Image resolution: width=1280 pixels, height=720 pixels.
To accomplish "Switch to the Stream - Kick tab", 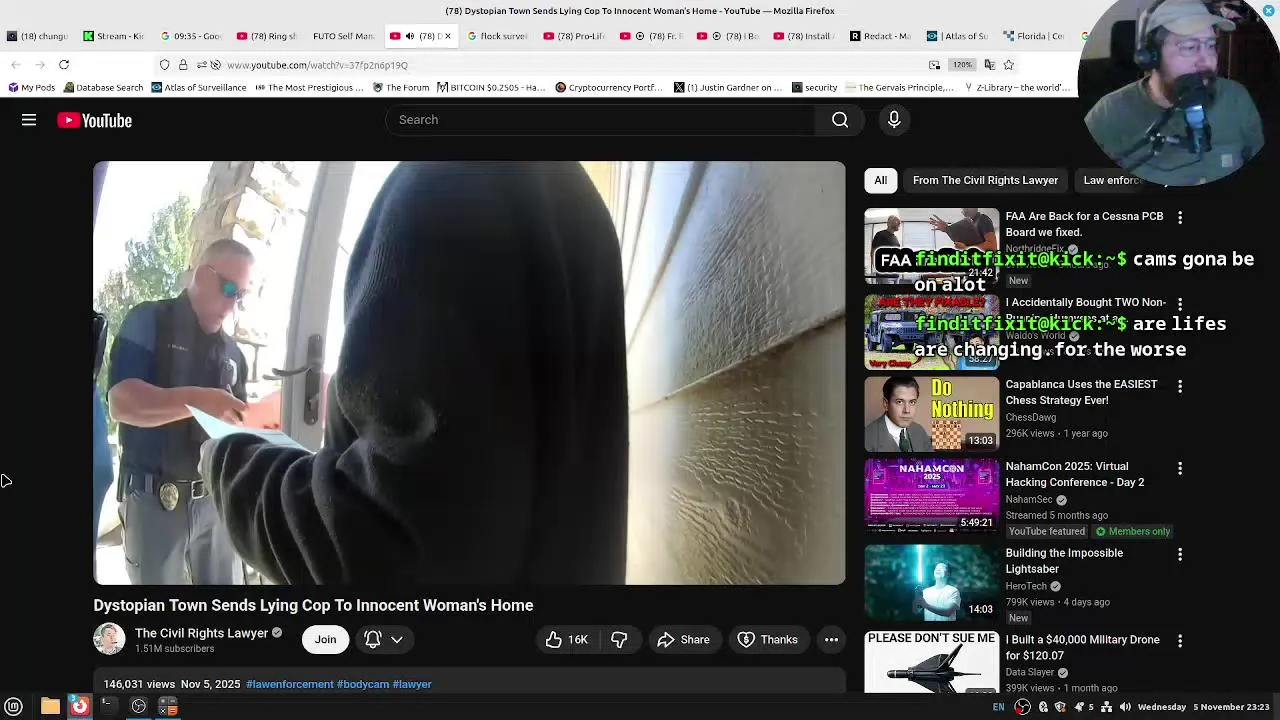I will [115, 36].
